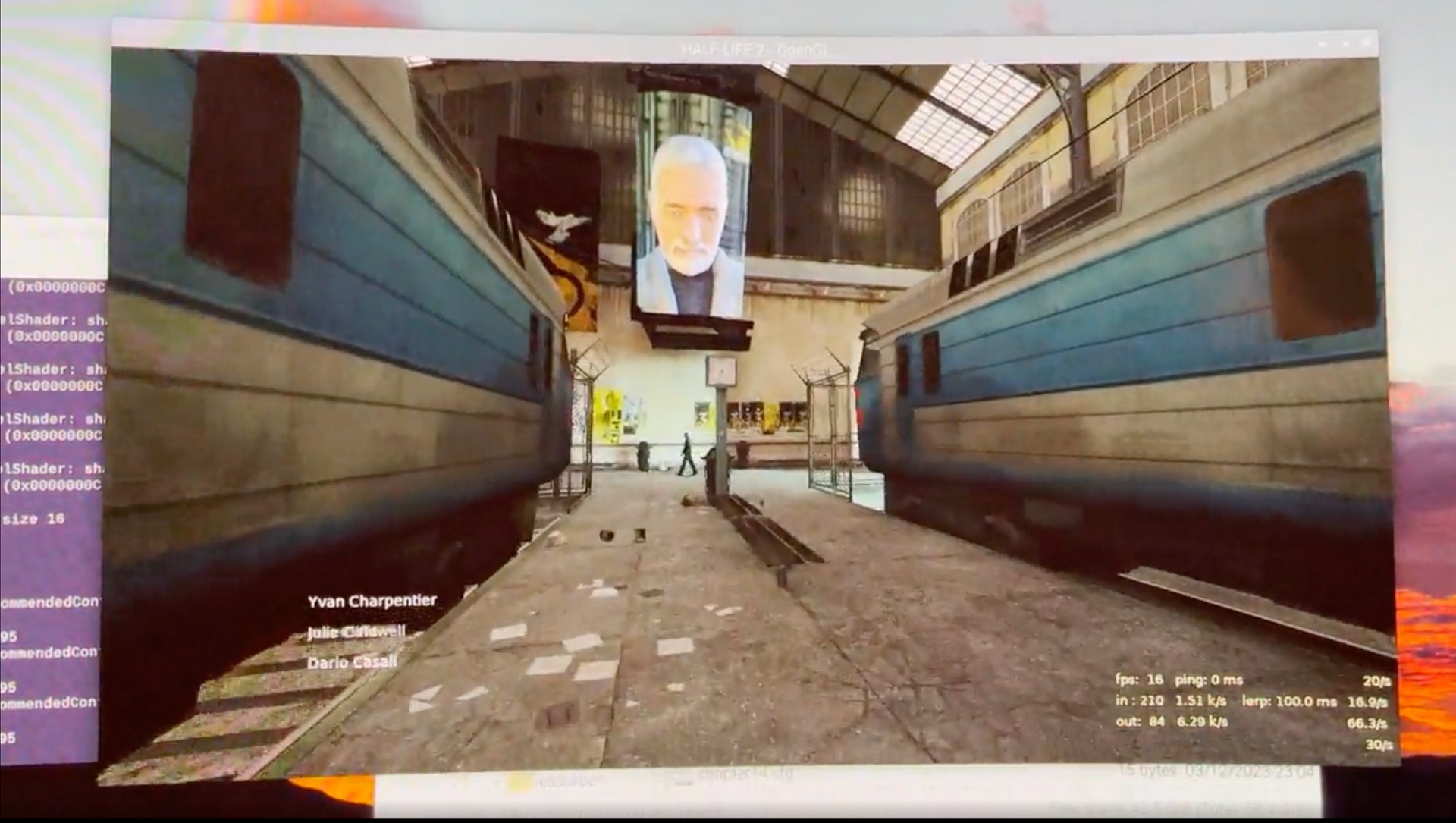Click the 'ping: 0 ms' readout
The width and height of the screenshot is (1456, 823).
1209,680
